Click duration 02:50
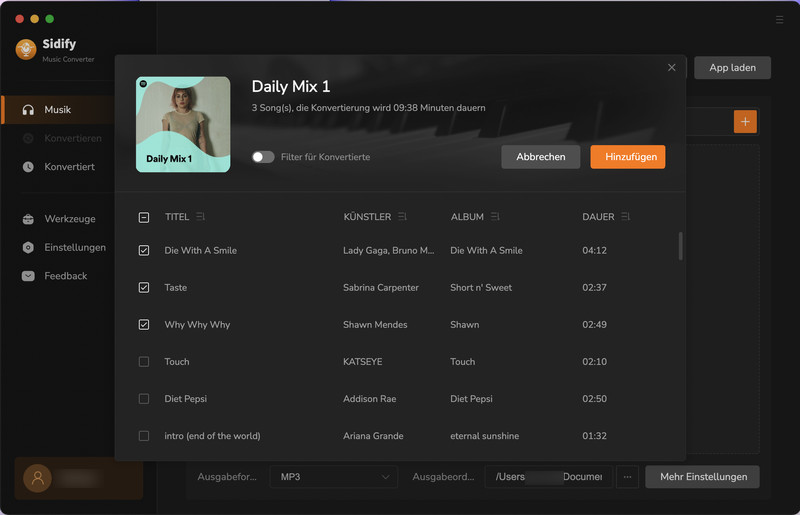Viewport: 800px width, 515px height. [x=594, y=399]
